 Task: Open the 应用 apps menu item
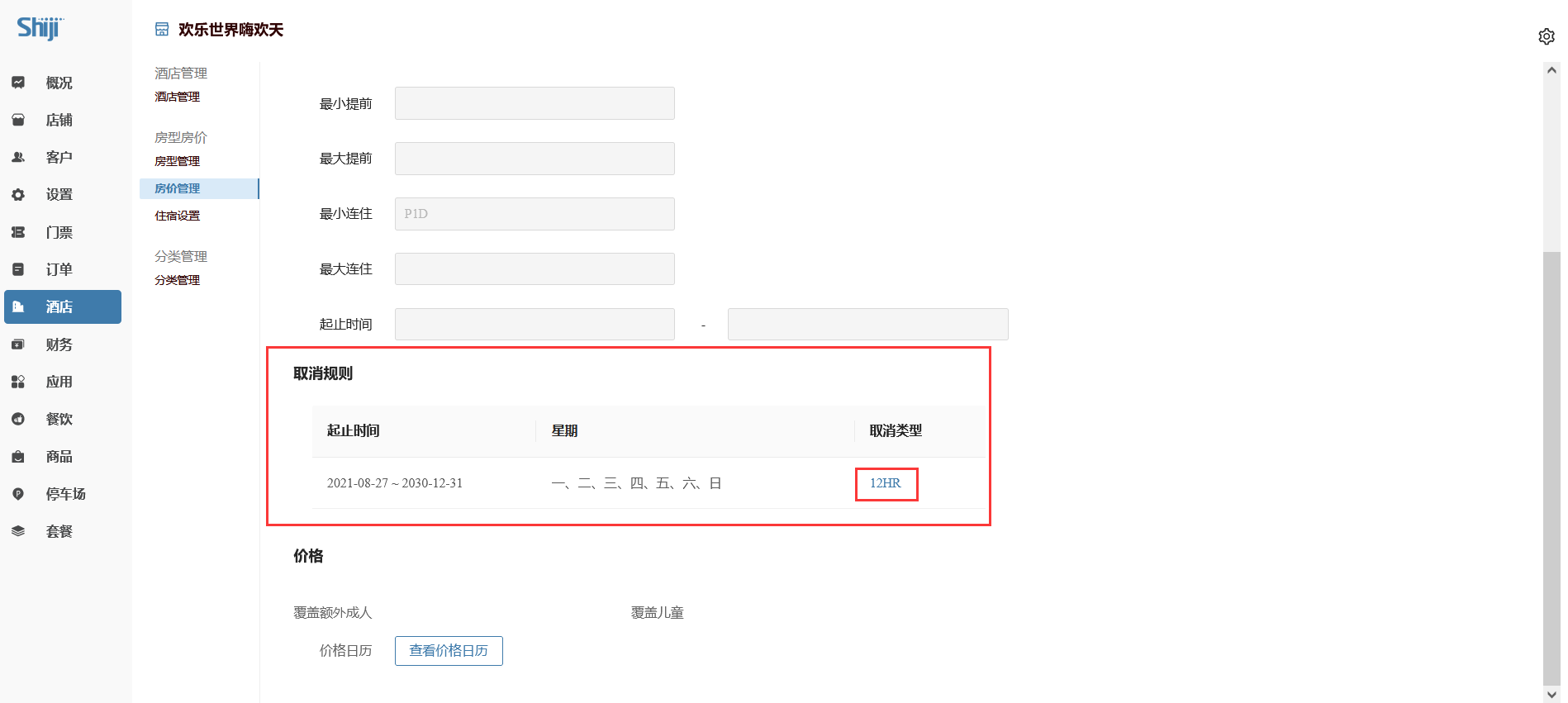coord(59,382)
